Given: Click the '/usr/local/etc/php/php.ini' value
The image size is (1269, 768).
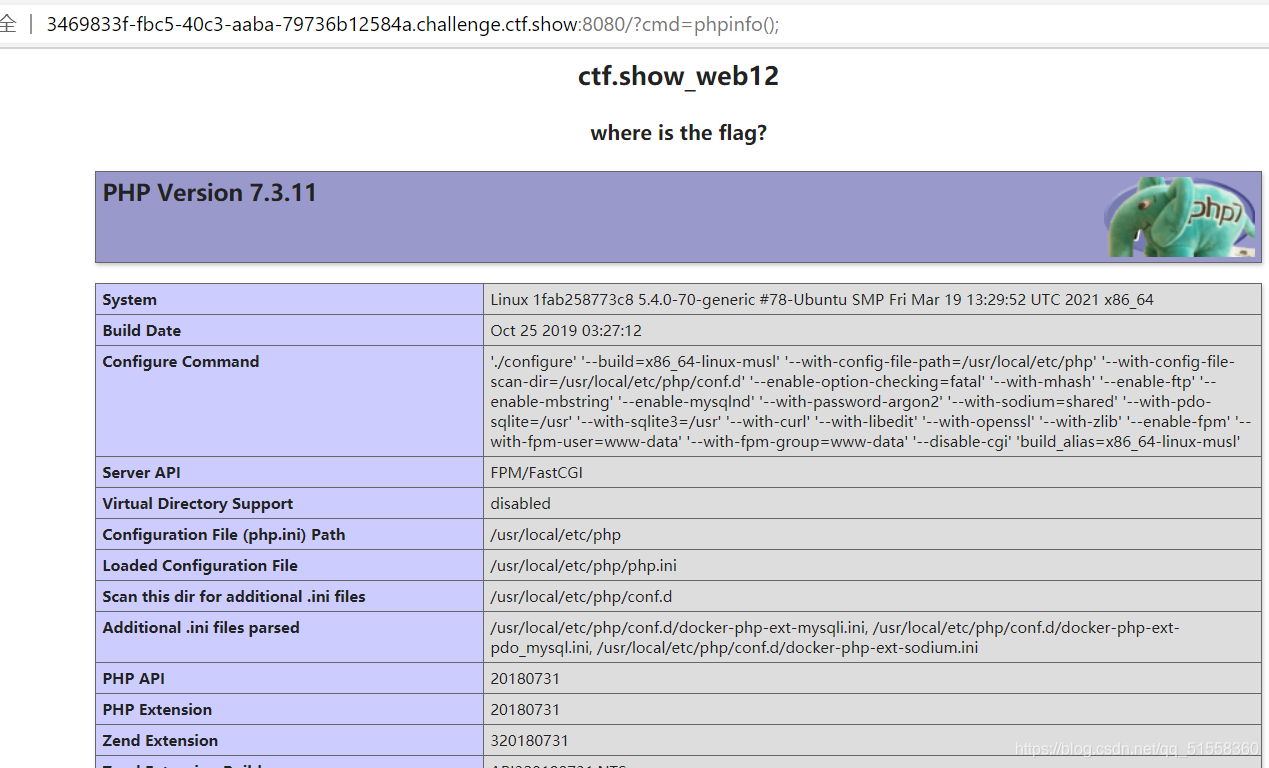Looking at the screenshot, I should tap(584, 566).
